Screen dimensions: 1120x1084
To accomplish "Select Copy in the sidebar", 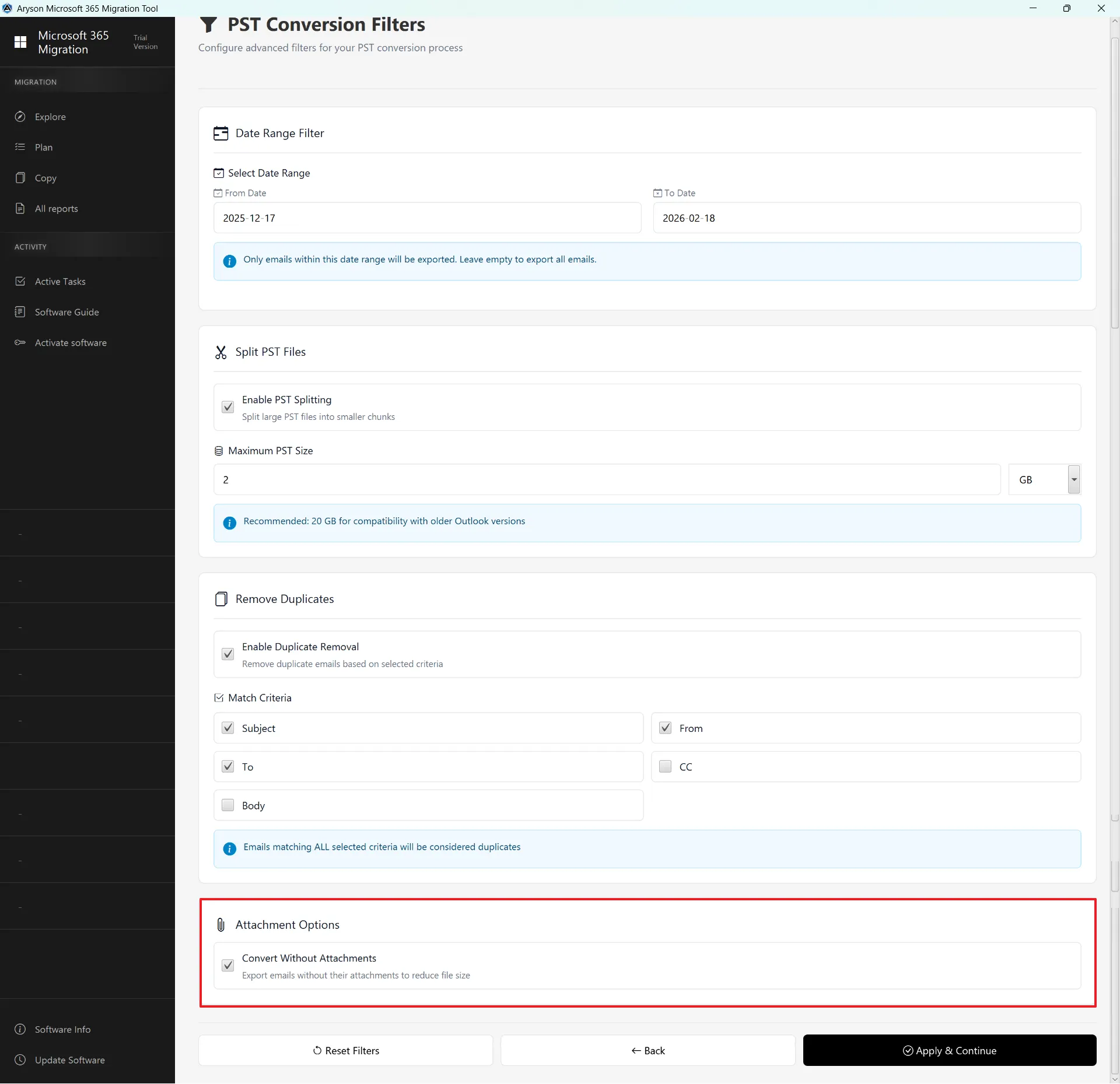I will [45, 178].
